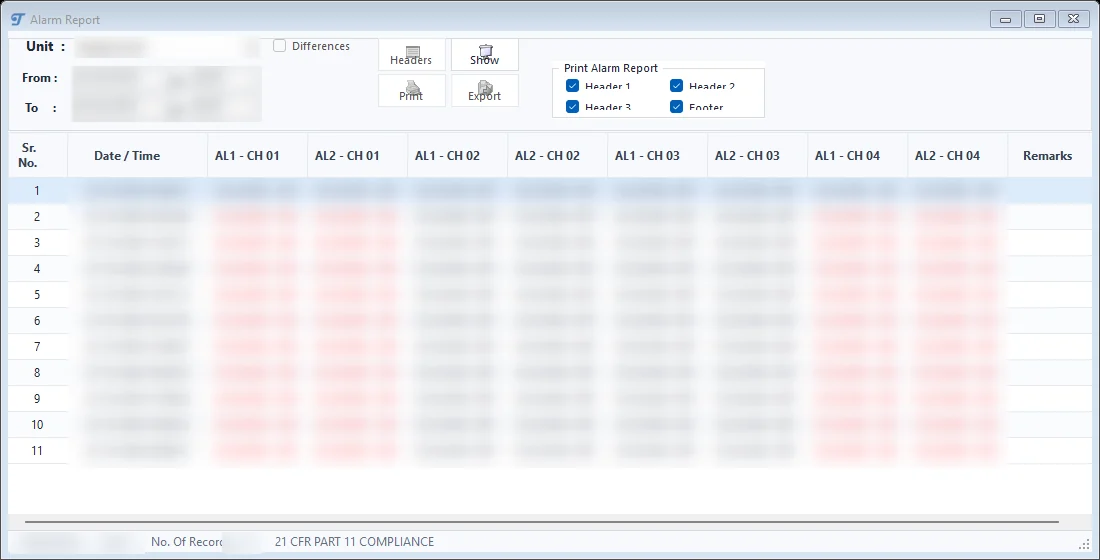Click the Alarm Report app icon in title bar
This screenshot has height=560, width=1100.
[x=18, y=20]
